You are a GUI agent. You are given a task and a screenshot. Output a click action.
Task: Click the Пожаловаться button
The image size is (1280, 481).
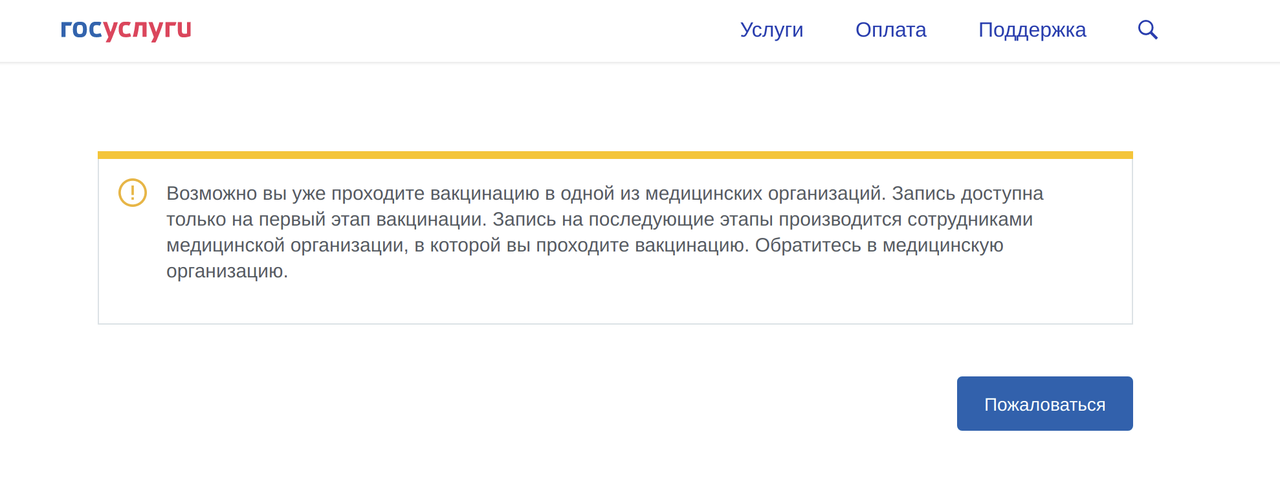point(1045,404)
